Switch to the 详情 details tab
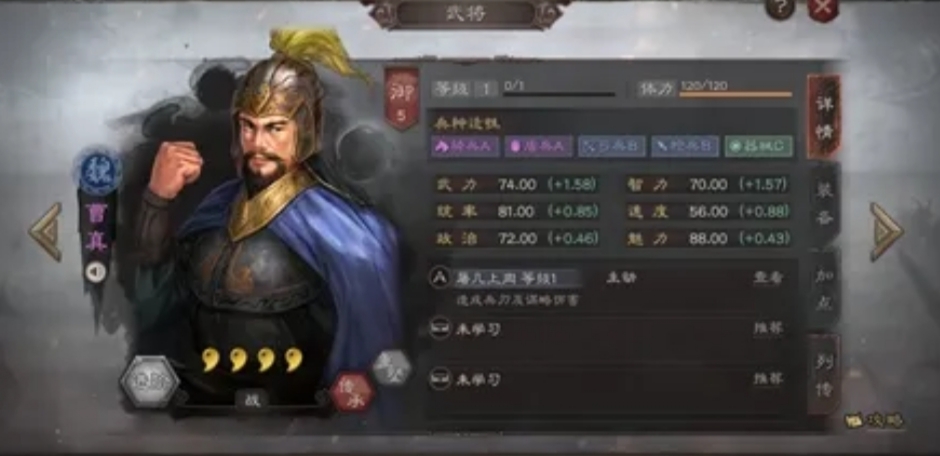 tap(824, 117)
